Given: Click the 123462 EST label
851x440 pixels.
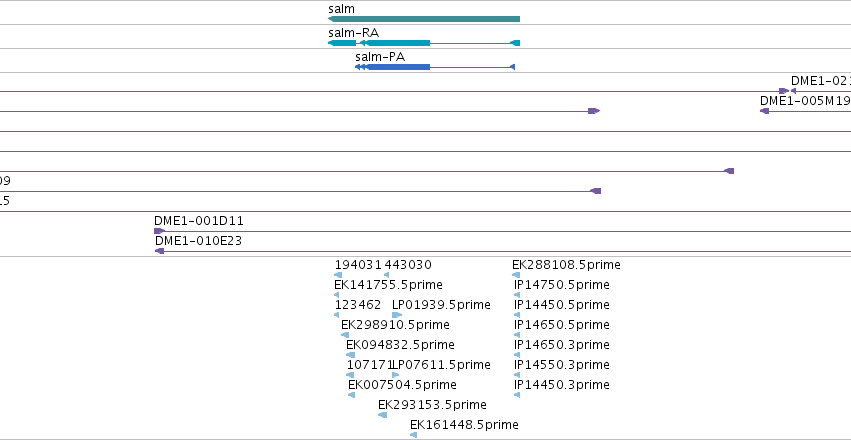Looking at the screenshot, I should tap(358, 305).
